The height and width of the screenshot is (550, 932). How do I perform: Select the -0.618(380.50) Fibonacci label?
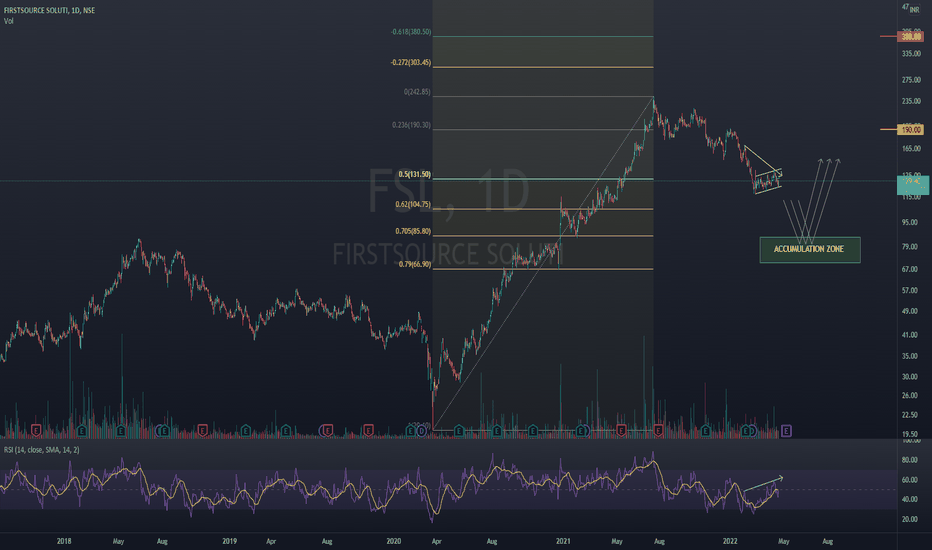411,32
